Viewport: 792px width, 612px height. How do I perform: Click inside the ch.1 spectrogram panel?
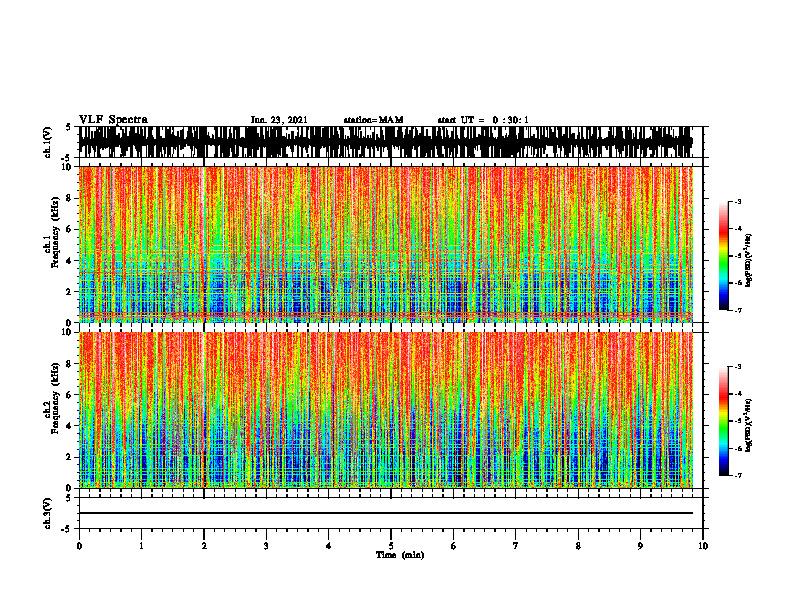(386, 244)
